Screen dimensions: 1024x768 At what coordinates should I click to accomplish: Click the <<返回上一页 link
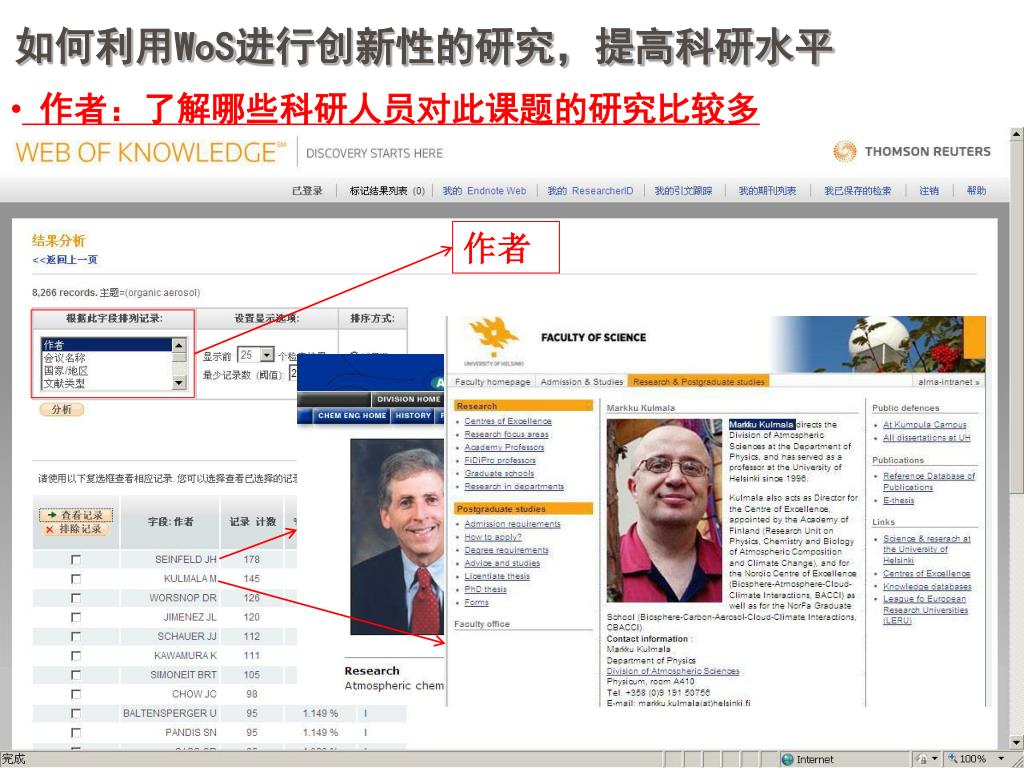pos(65,260)
